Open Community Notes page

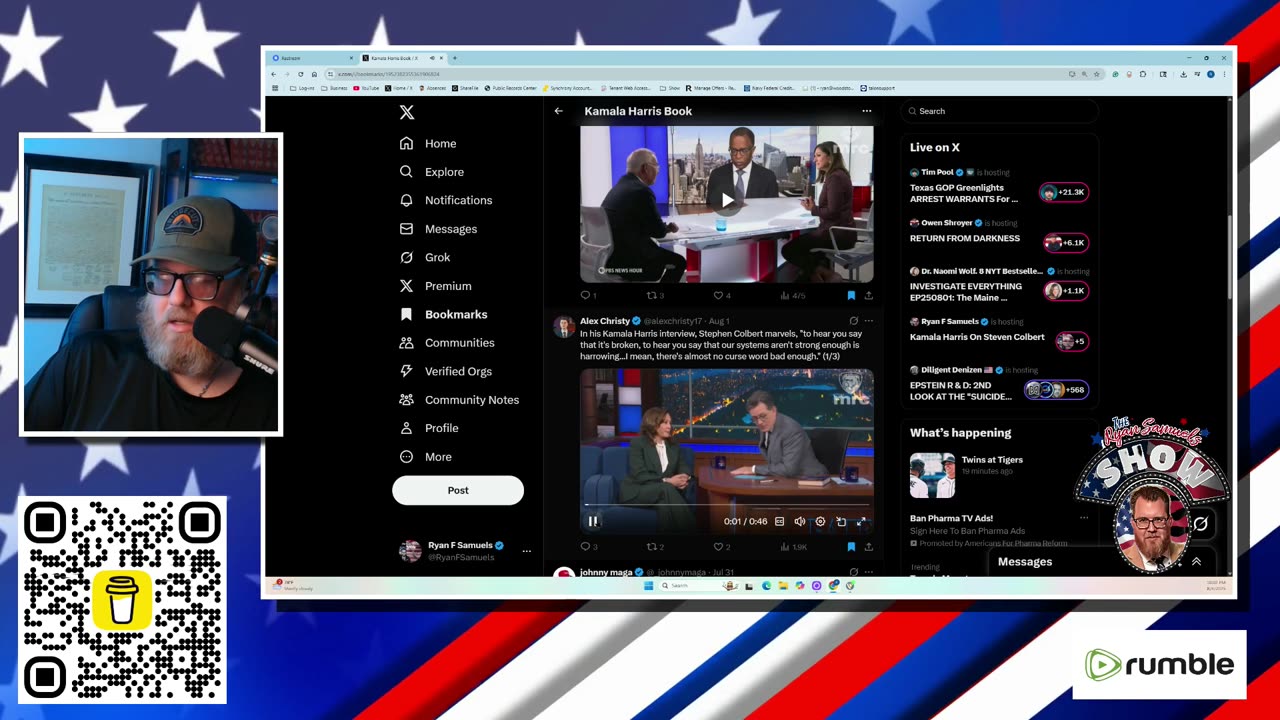tap(459, 399)
